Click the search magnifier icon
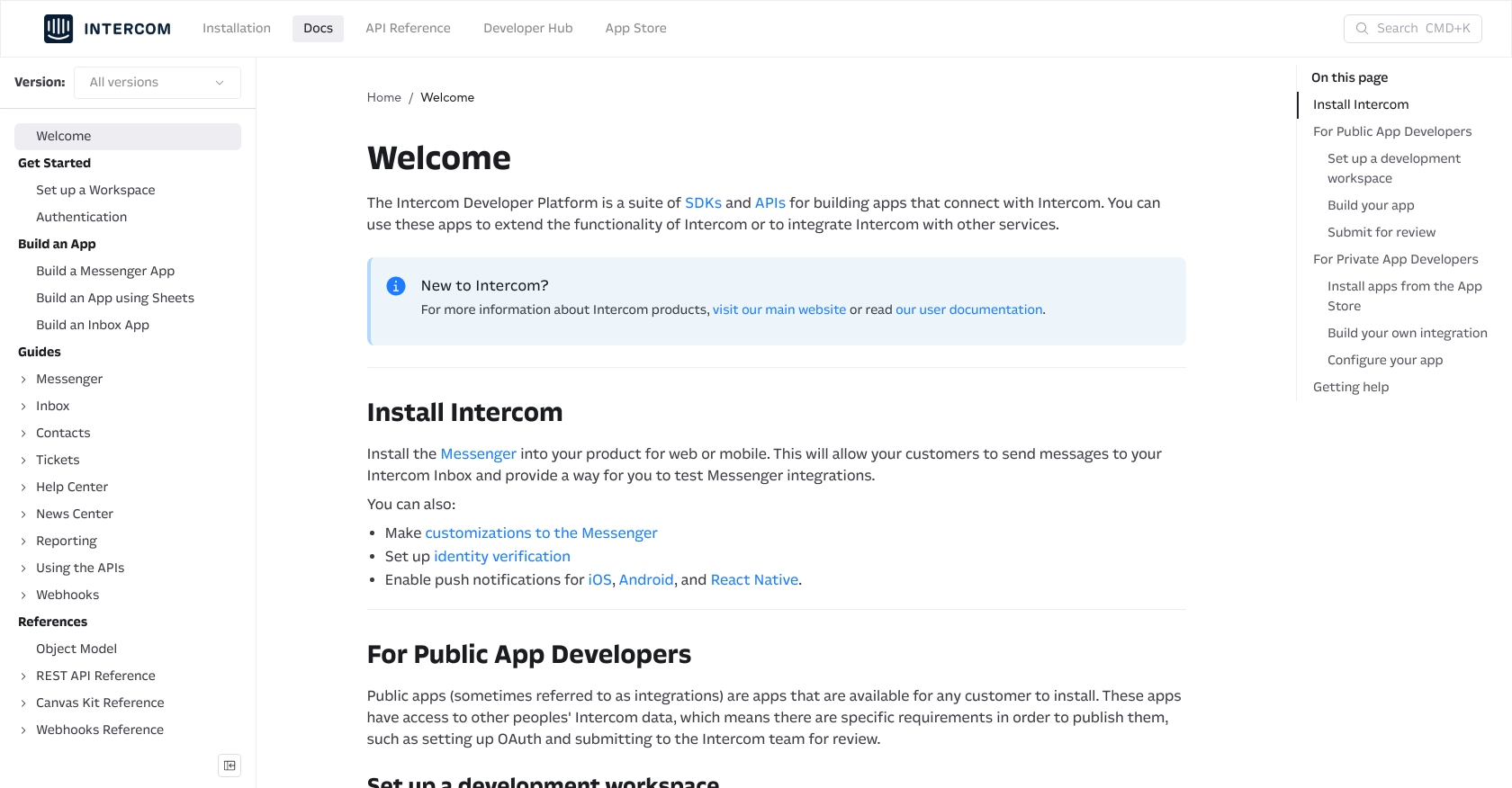Viewport: 1512px width, 788px height. [x=1362, y=29]
